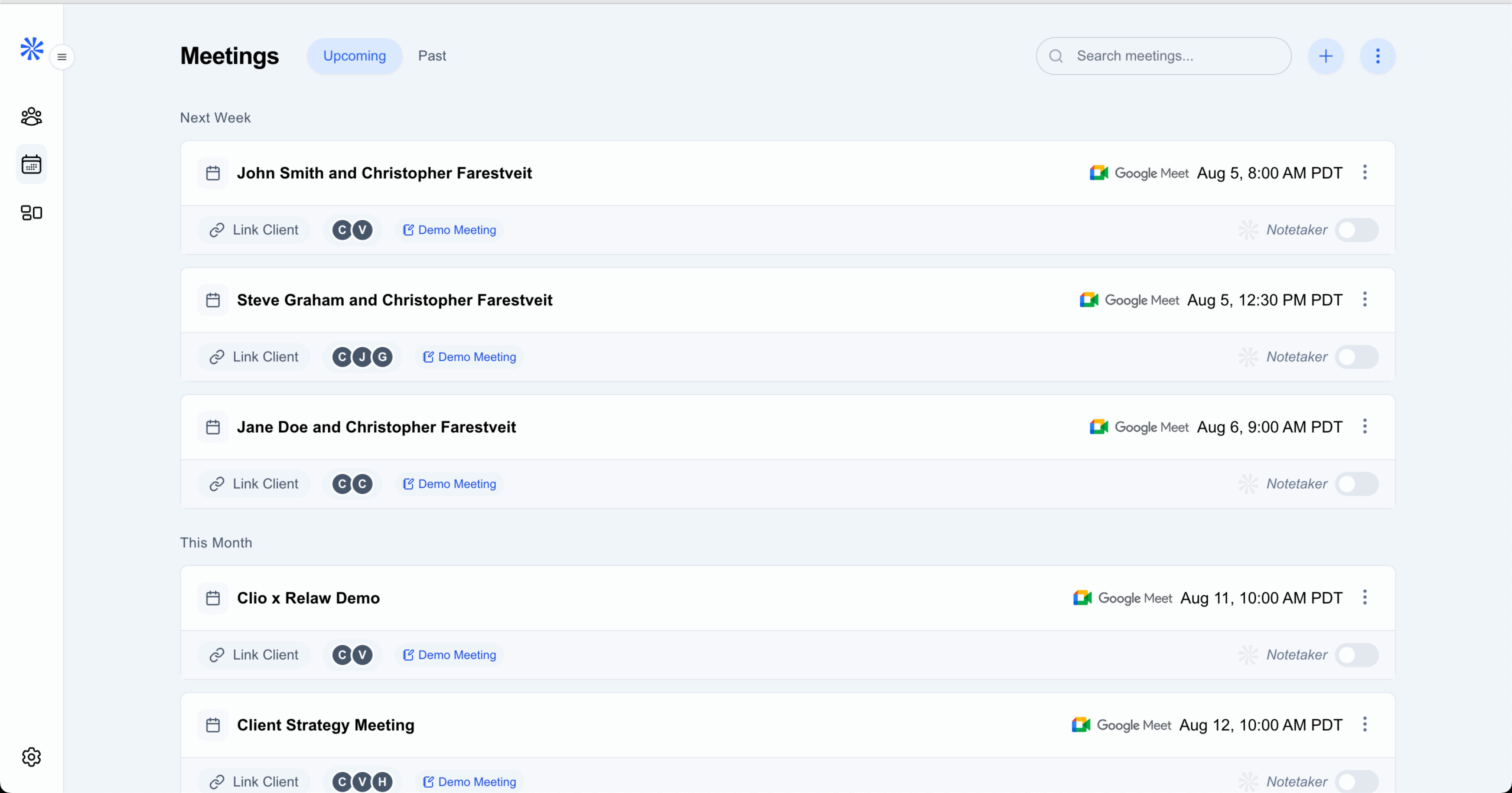
Task: Open three-dot menu for Client Strategy Meeting
Action: click(x=1364, y=725)
